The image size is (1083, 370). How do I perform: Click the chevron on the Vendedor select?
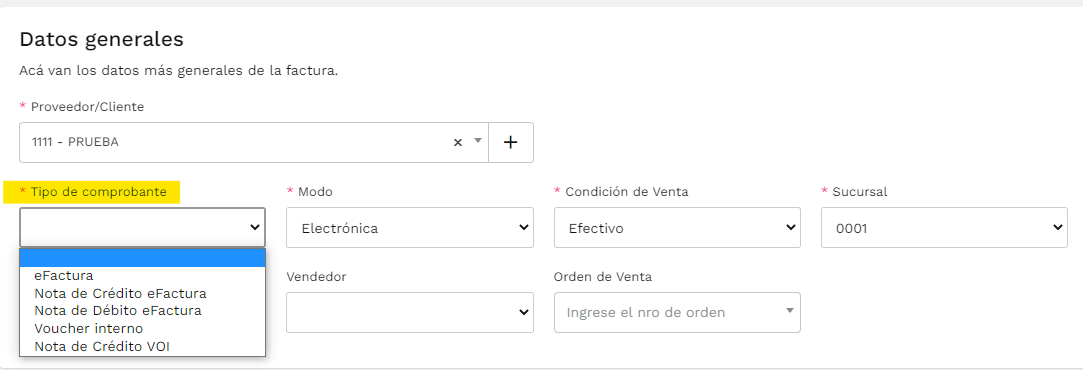click(x=522, y=312)
